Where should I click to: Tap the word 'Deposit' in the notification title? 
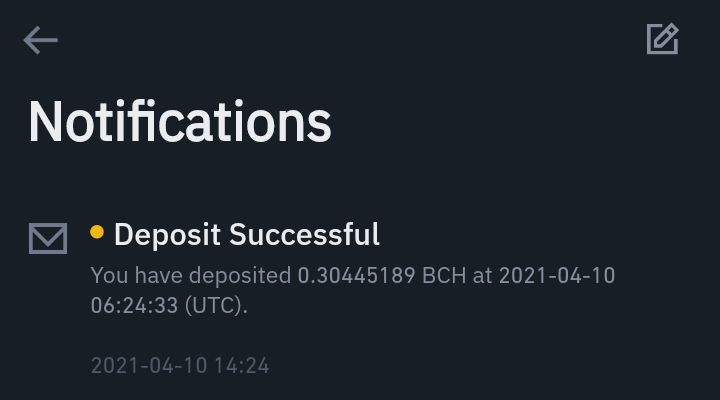coord(168,235)
